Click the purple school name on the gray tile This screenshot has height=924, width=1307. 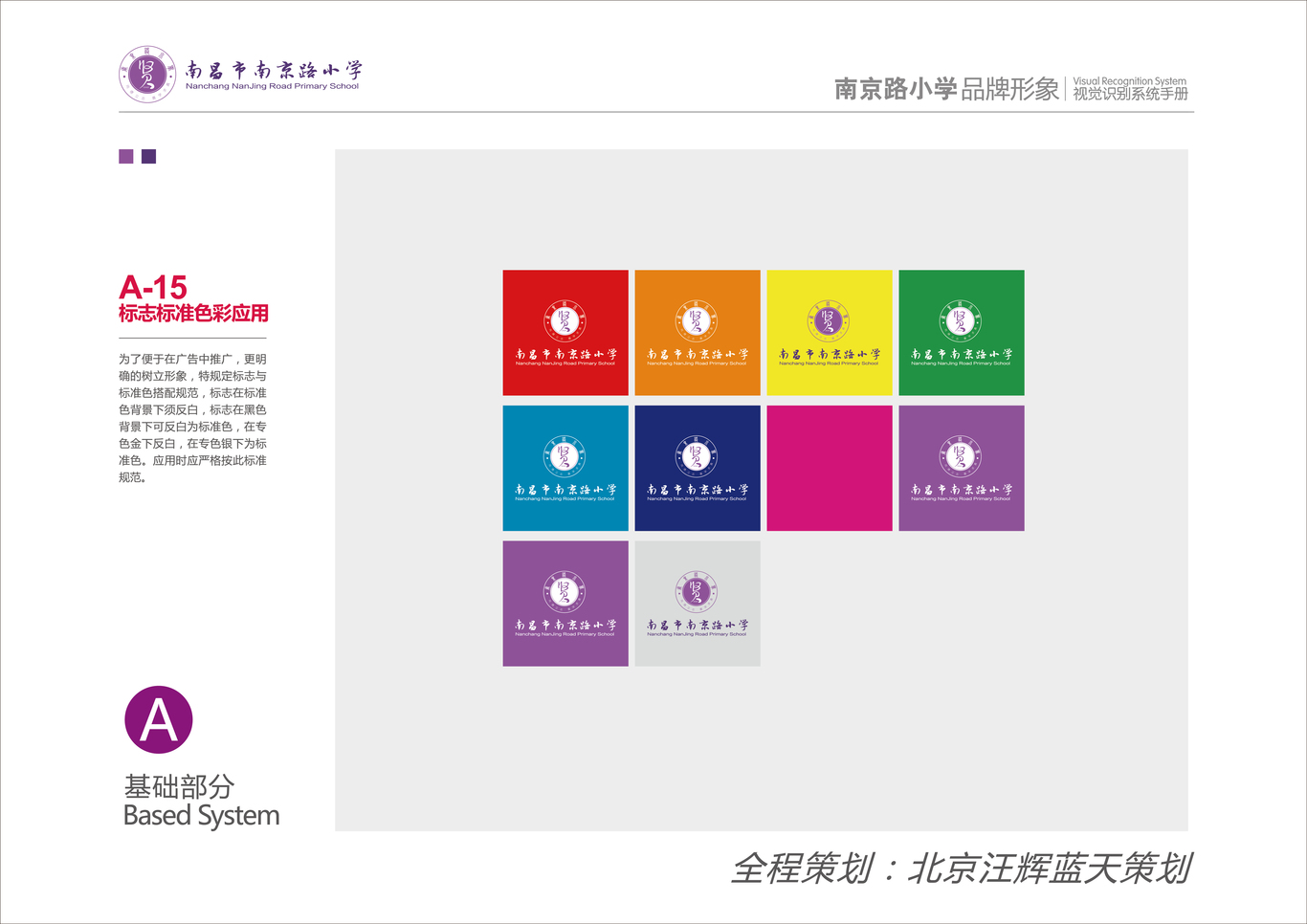(x=698, y=626)
